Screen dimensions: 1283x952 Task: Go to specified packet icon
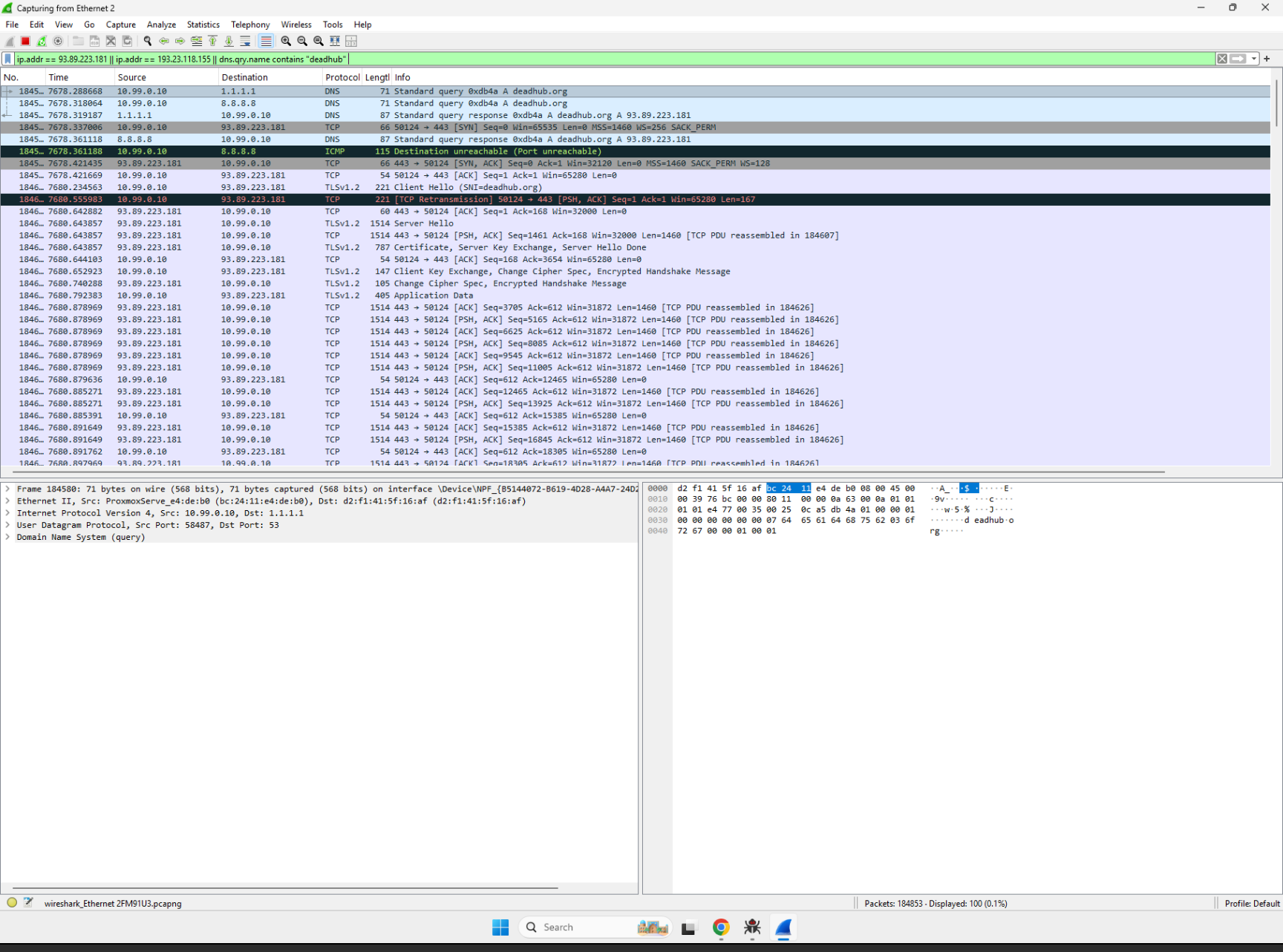tap(196, 42)
